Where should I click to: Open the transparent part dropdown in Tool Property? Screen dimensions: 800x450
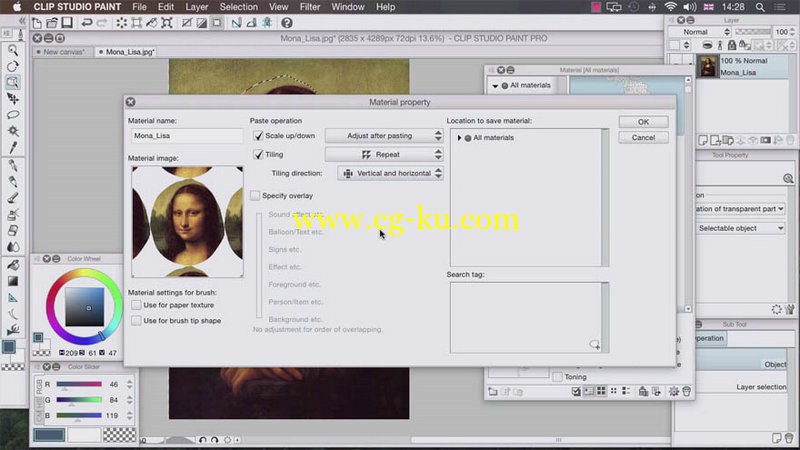[741, 209]
